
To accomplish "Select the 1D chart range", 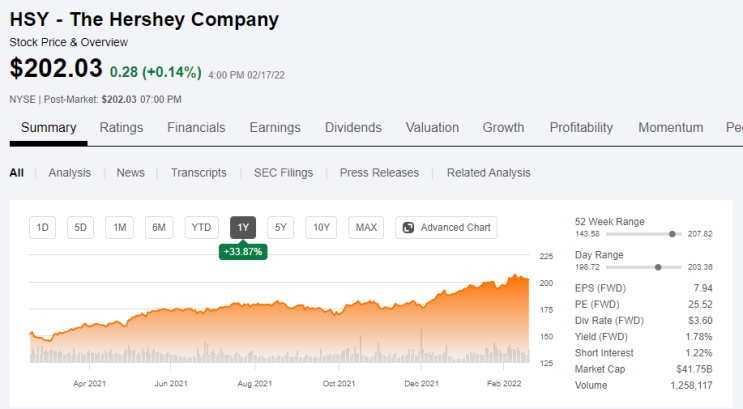I will click(43, 227).
